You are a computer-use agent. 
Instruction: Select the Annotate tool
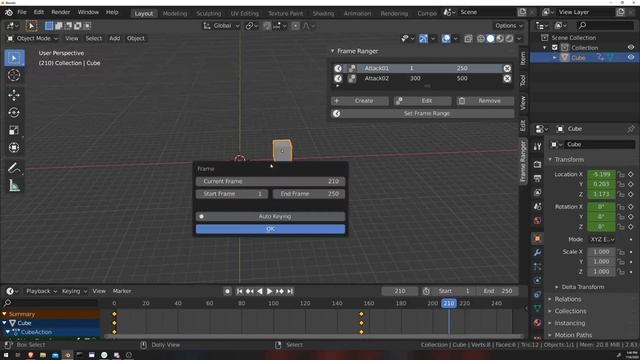(x=14, y=168)
